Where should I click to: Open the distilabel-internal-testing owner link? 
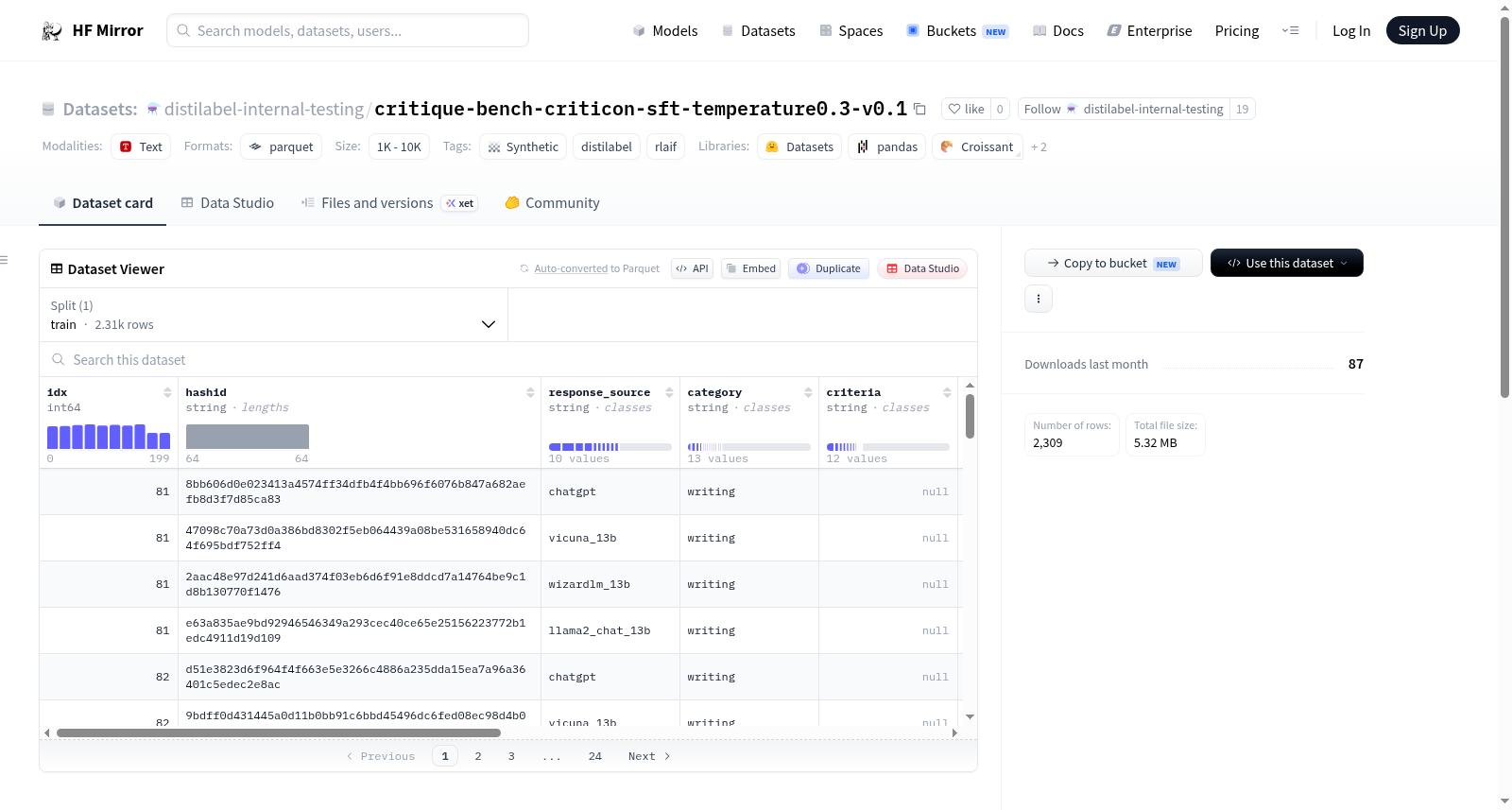[264, 109]
